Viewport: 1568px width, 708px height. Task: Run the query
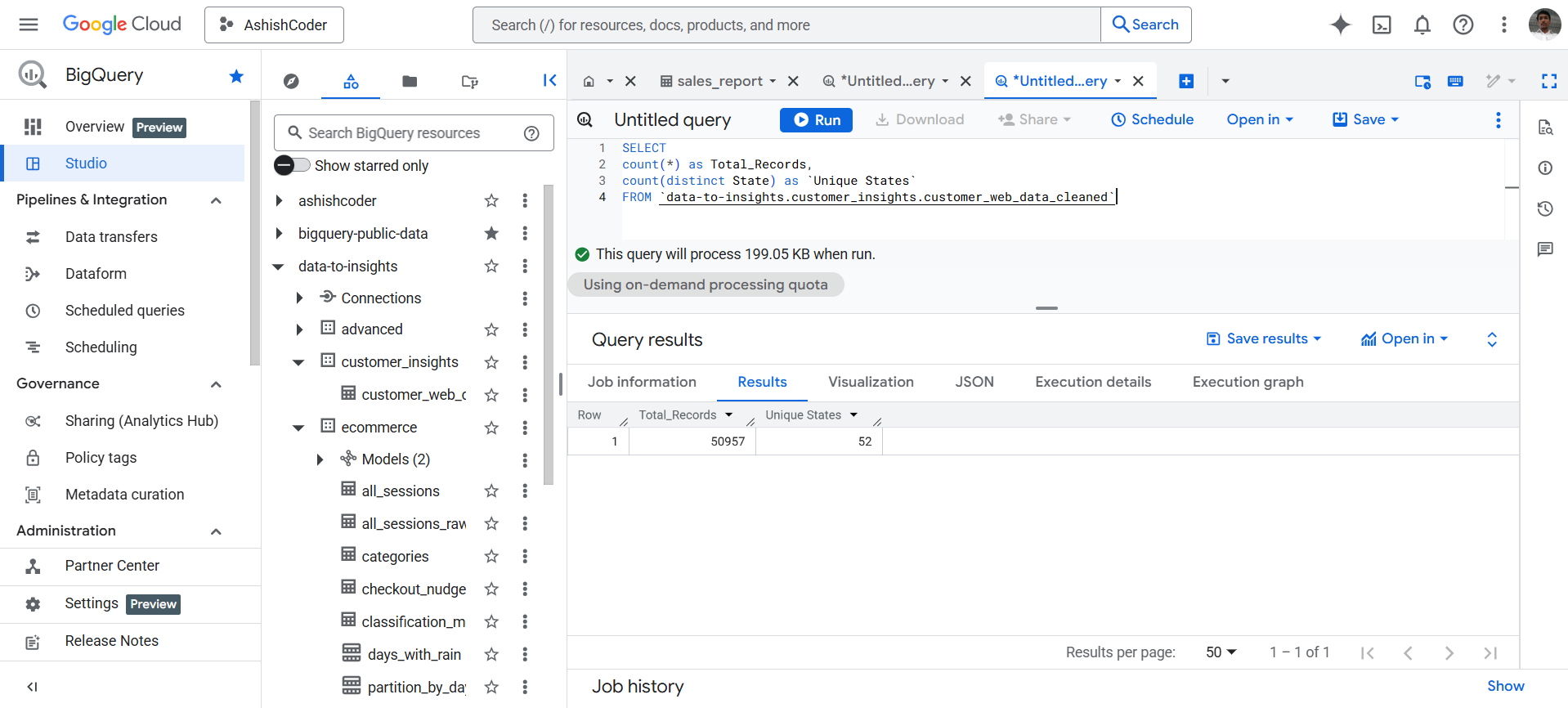pyautogui.click(x=816, y=120)
